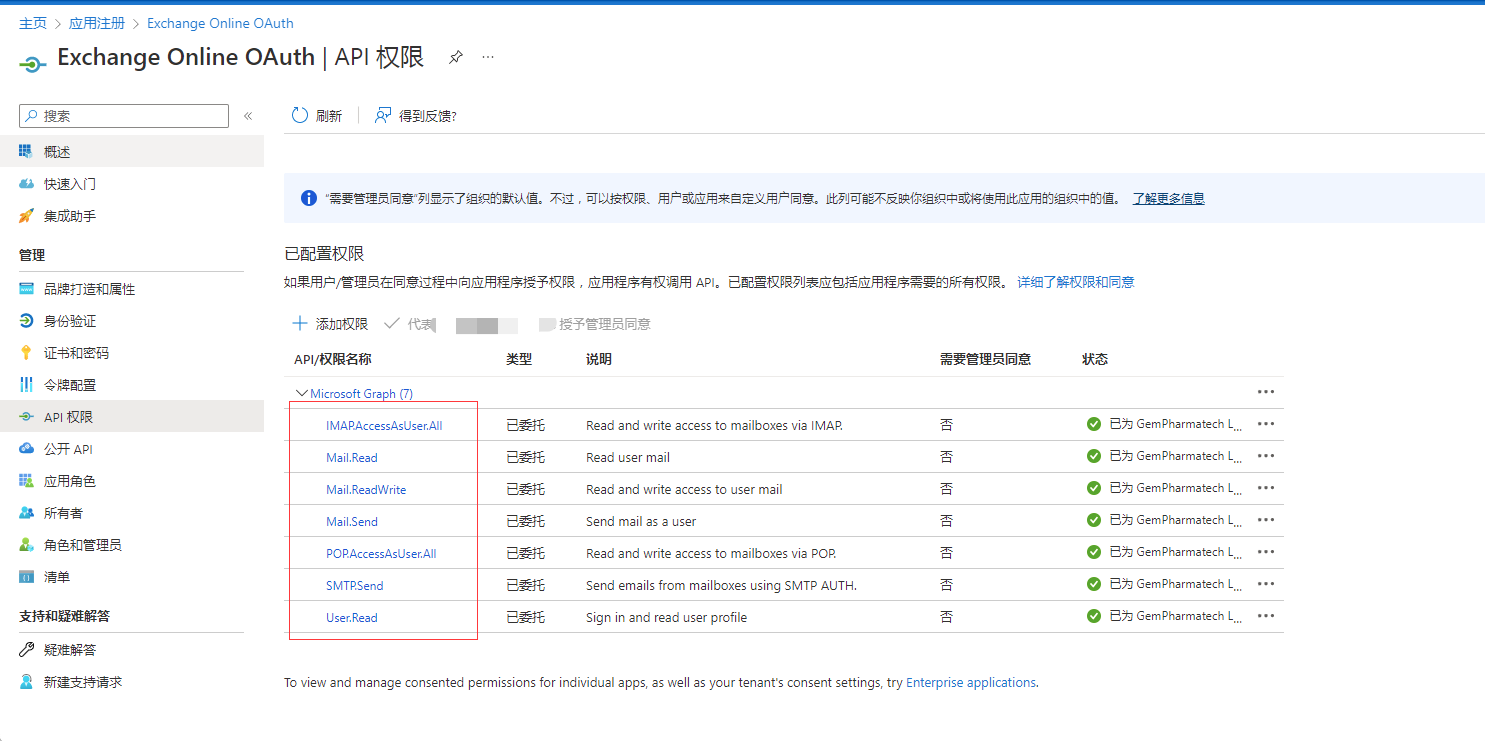Open the POP.AccessAsUser.All permission

381,554
